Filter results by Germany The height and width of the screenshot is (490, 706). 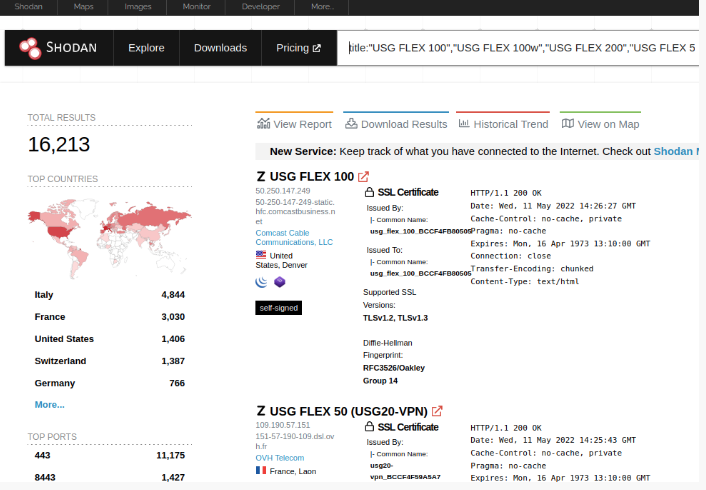click(x=54, y=383)
